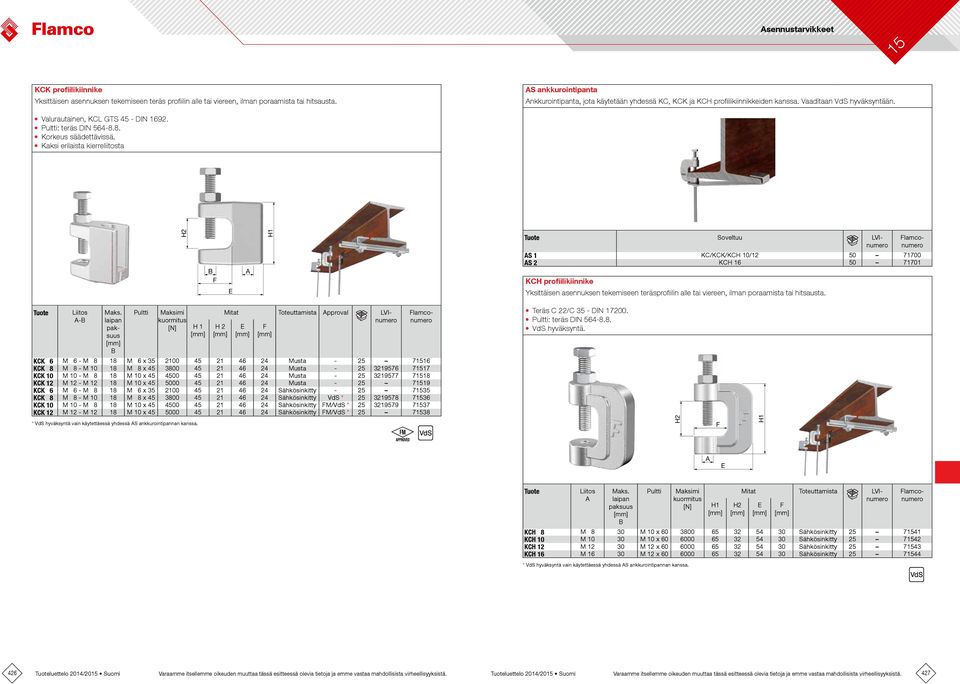Click LVI number 3219577
Screen dimensions: 960x684
pos(386,376)
